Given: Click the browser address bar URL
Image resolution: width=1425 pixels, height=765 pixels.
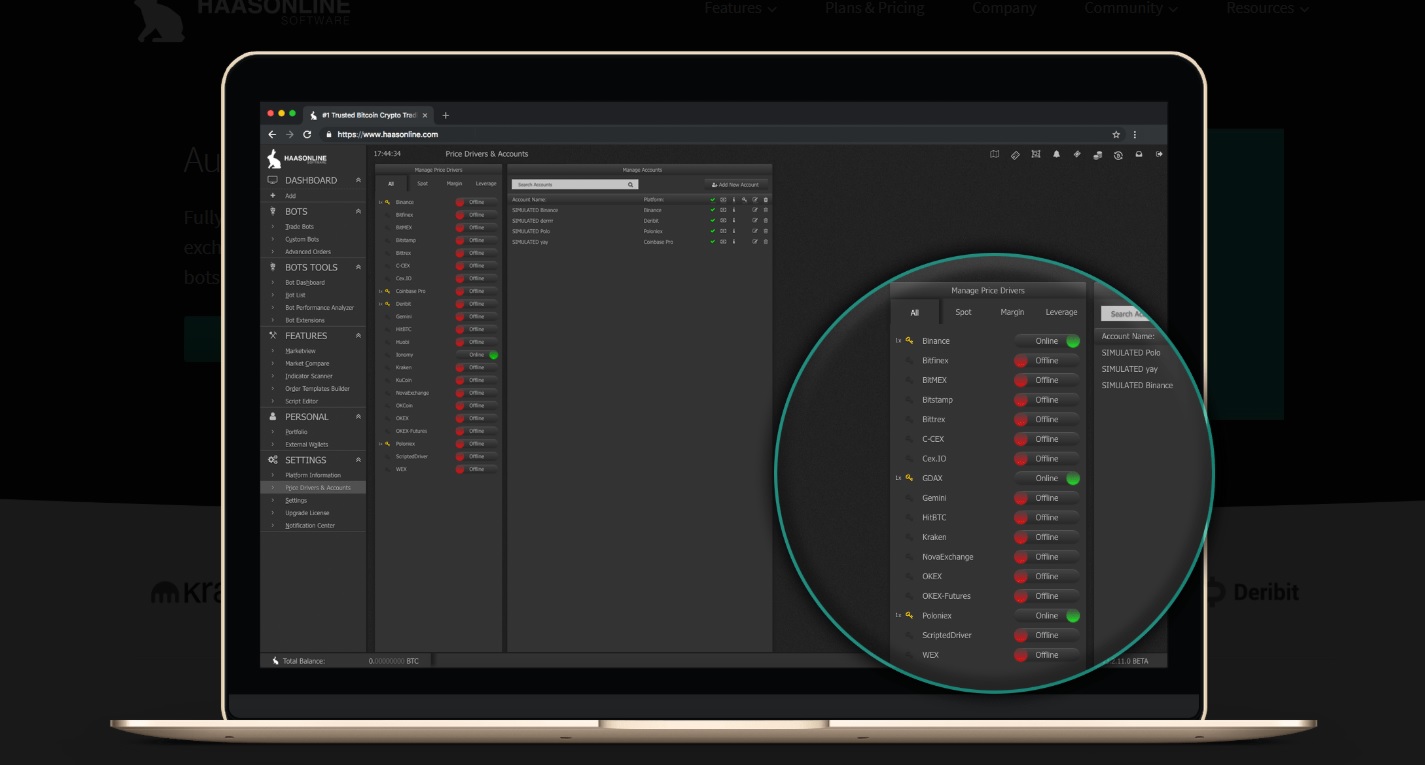Looking at the screenshot, I should (388, 134).
